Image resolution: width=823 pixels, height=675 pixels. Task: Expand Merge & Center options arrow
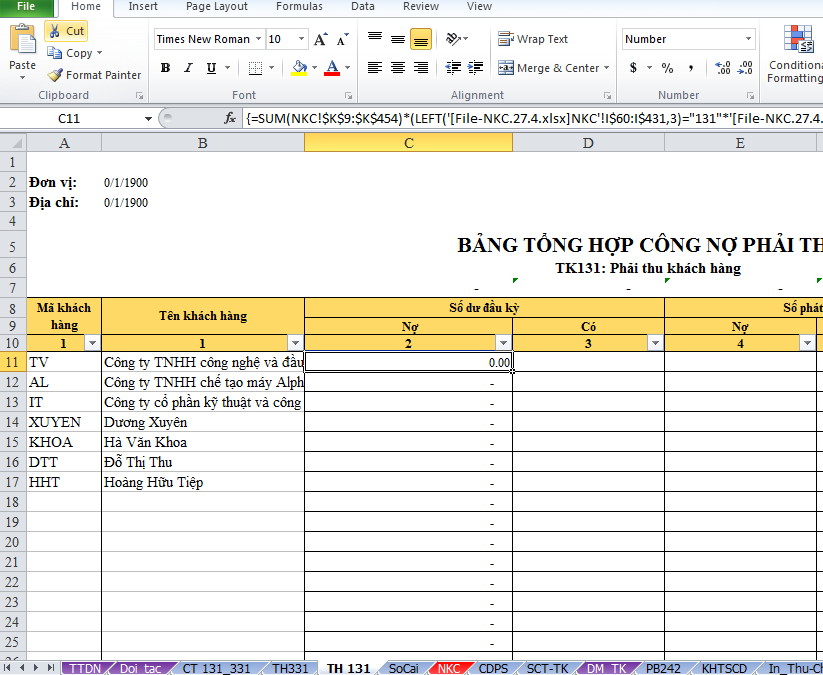(607, 68)
